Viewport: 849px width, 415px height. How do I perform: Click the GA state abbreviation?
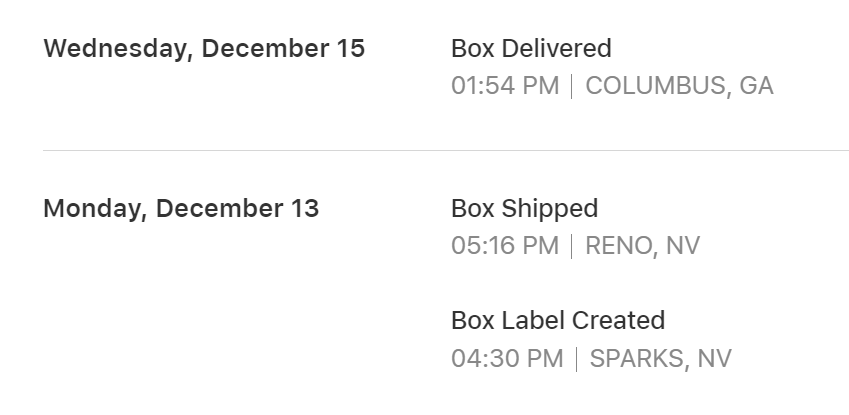click(756, 86)
